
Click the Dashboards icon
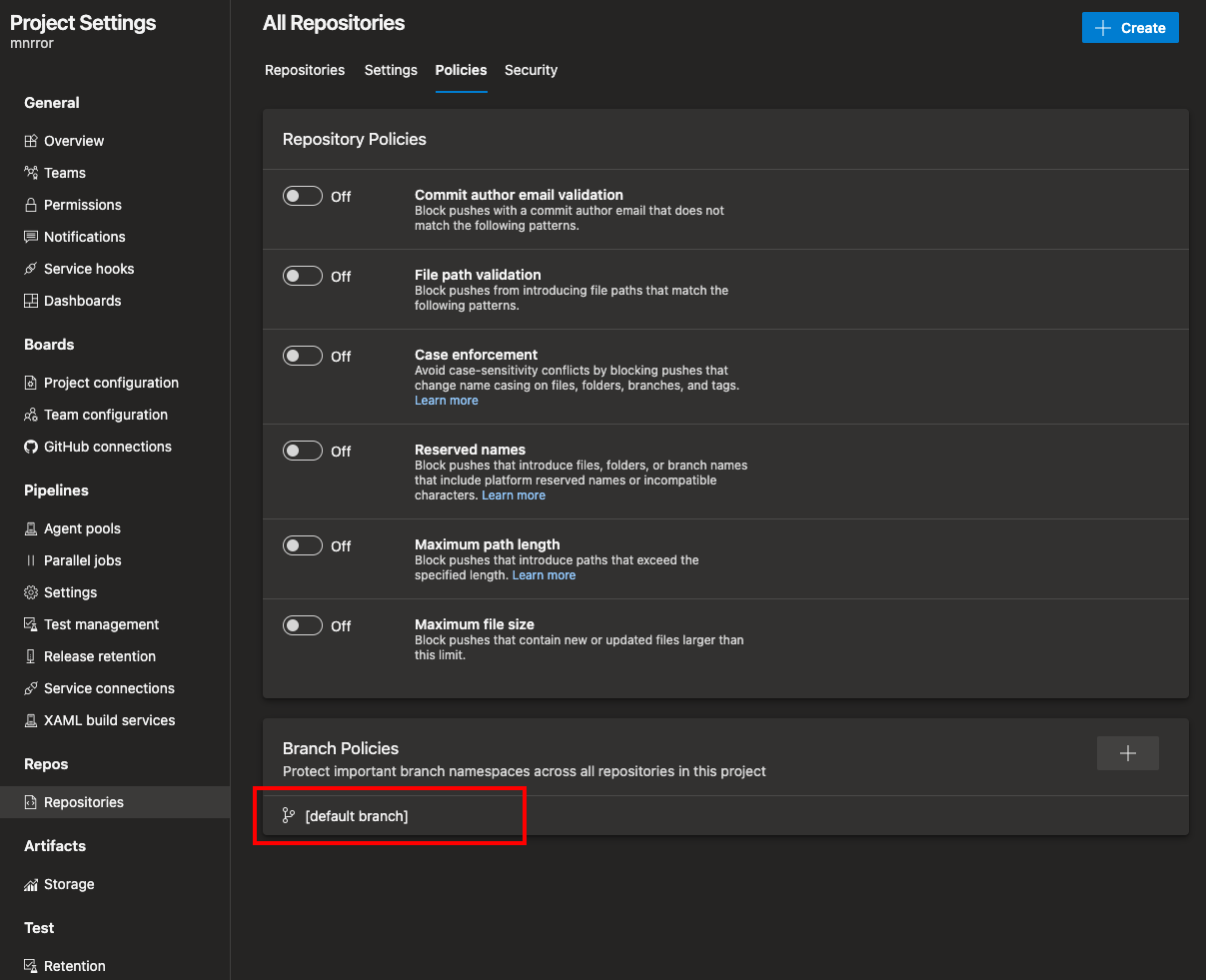(31, 301)
